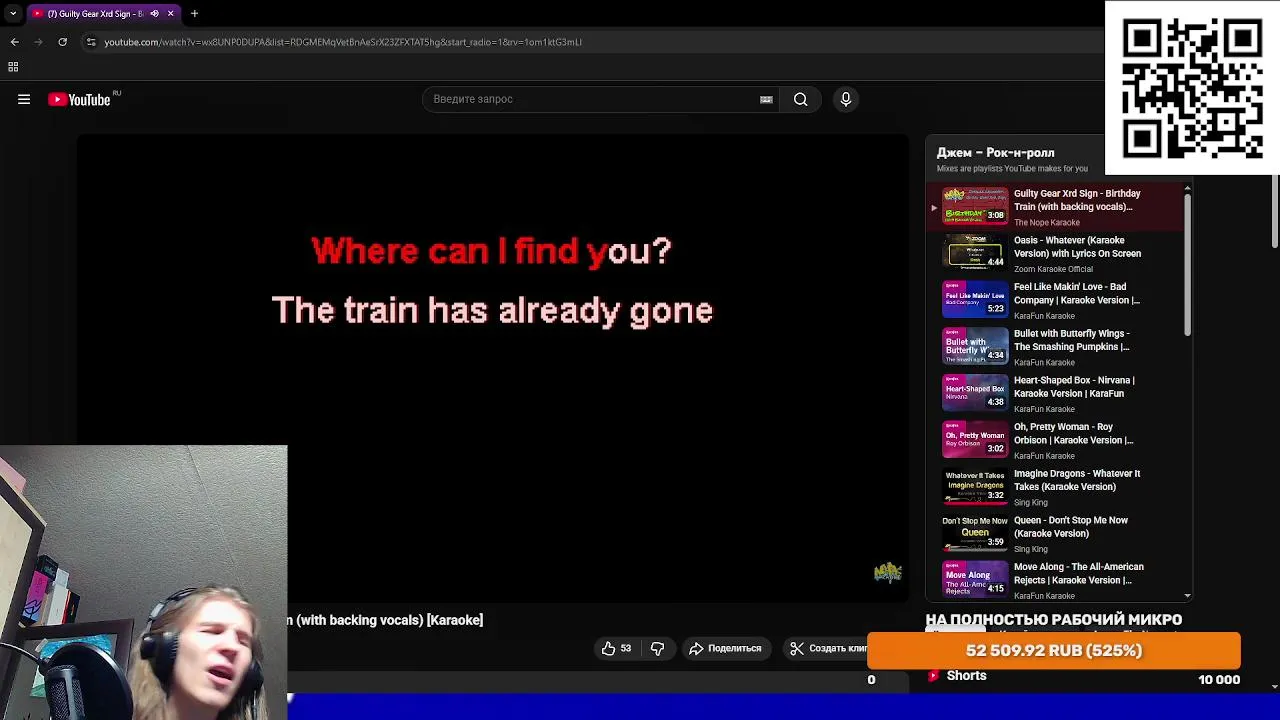
Task: Go back with browser back arrow
Action: 14,42
